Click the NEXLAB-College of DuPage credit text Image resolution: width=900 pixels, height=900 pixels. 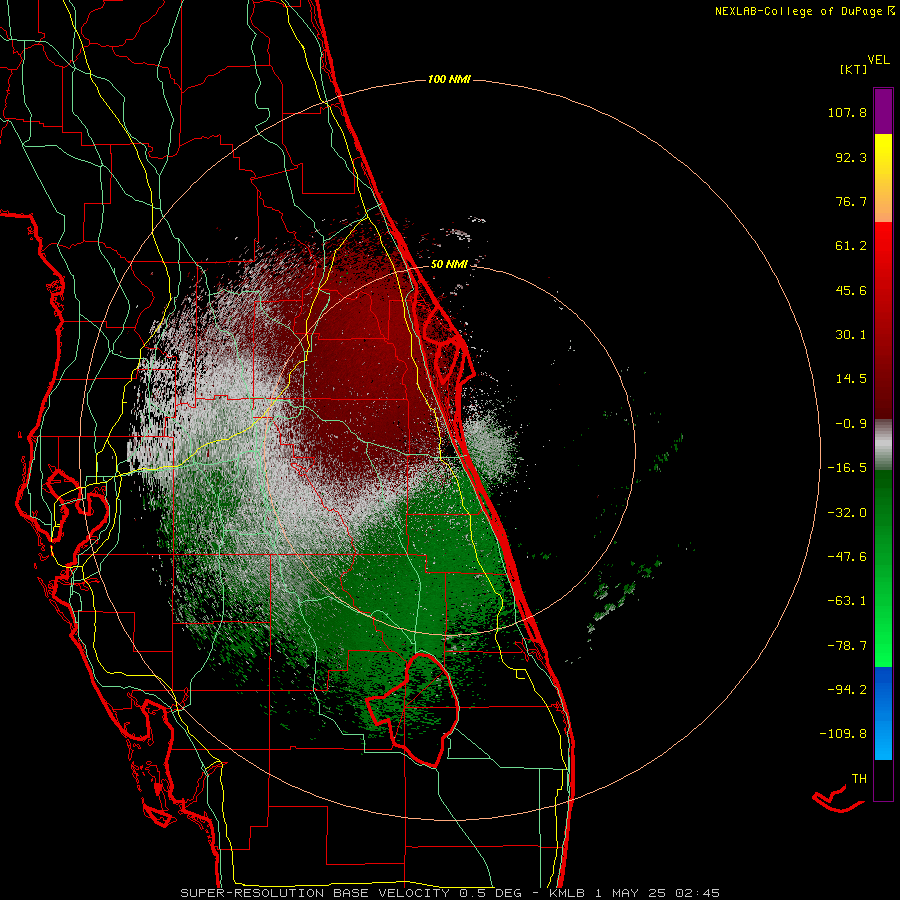(804, 11)
